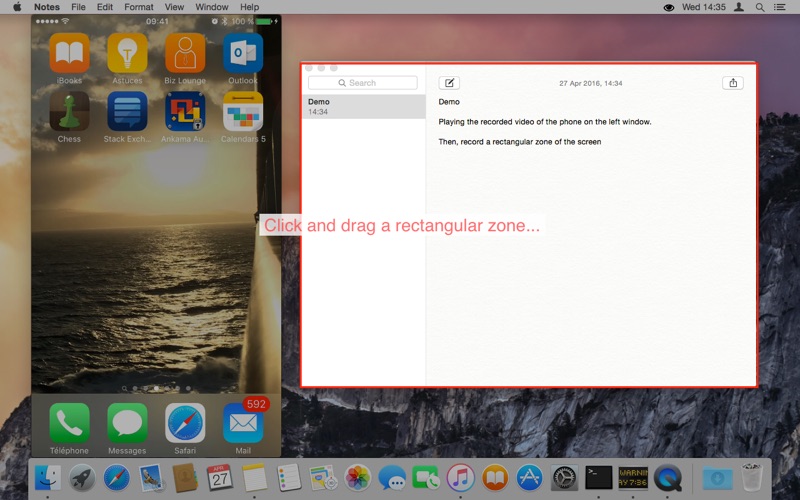Image resolution: width=800 pixels, height=500 pixels.
Task: Open the Biz Lounge app on the phone
Action: point(185,53)
